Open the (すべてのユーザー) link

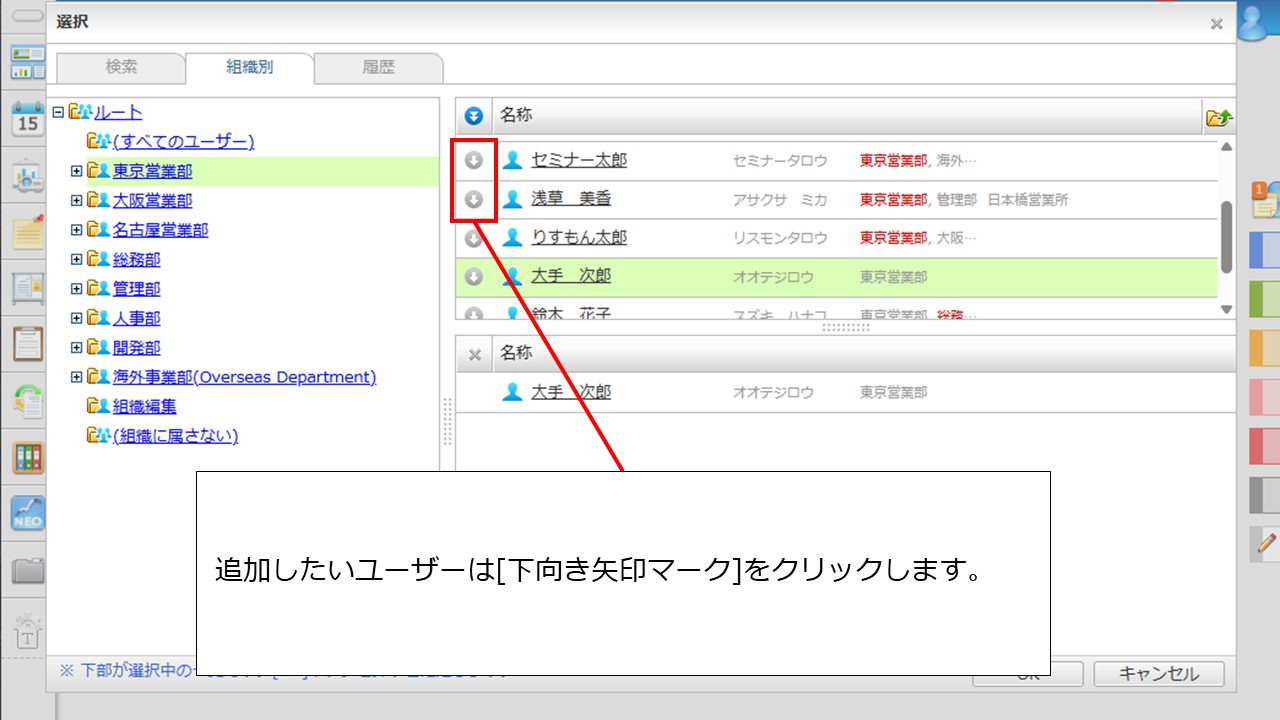click(x=183, y=141)
